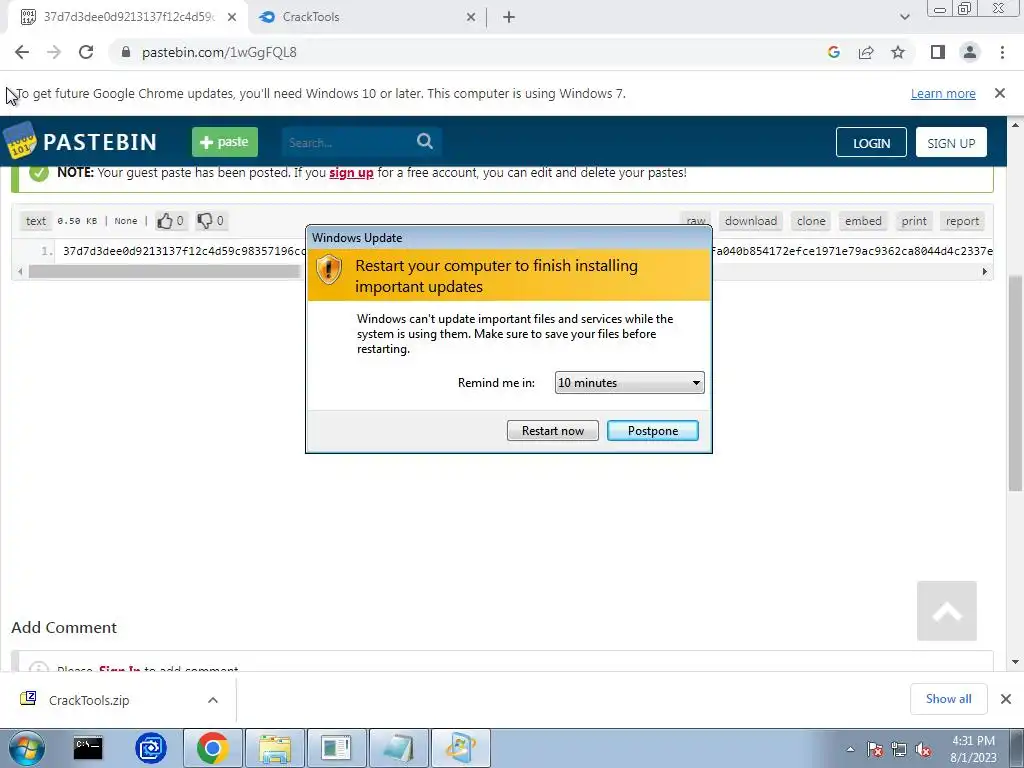Viewport: 1024px width, 768px height.
Task: Open the Chrome side panel
Action: [x=938, y=52]
